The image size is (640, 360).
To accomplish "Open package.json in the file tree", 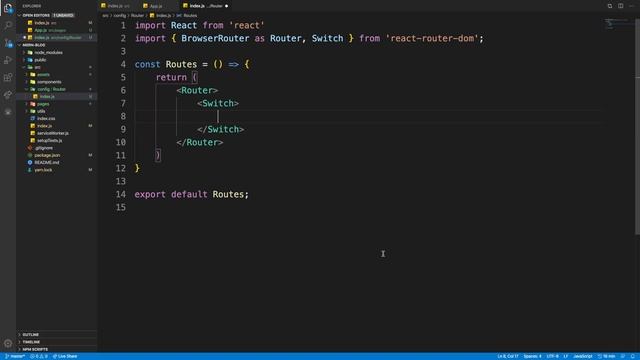I will (x=47, y=155).
